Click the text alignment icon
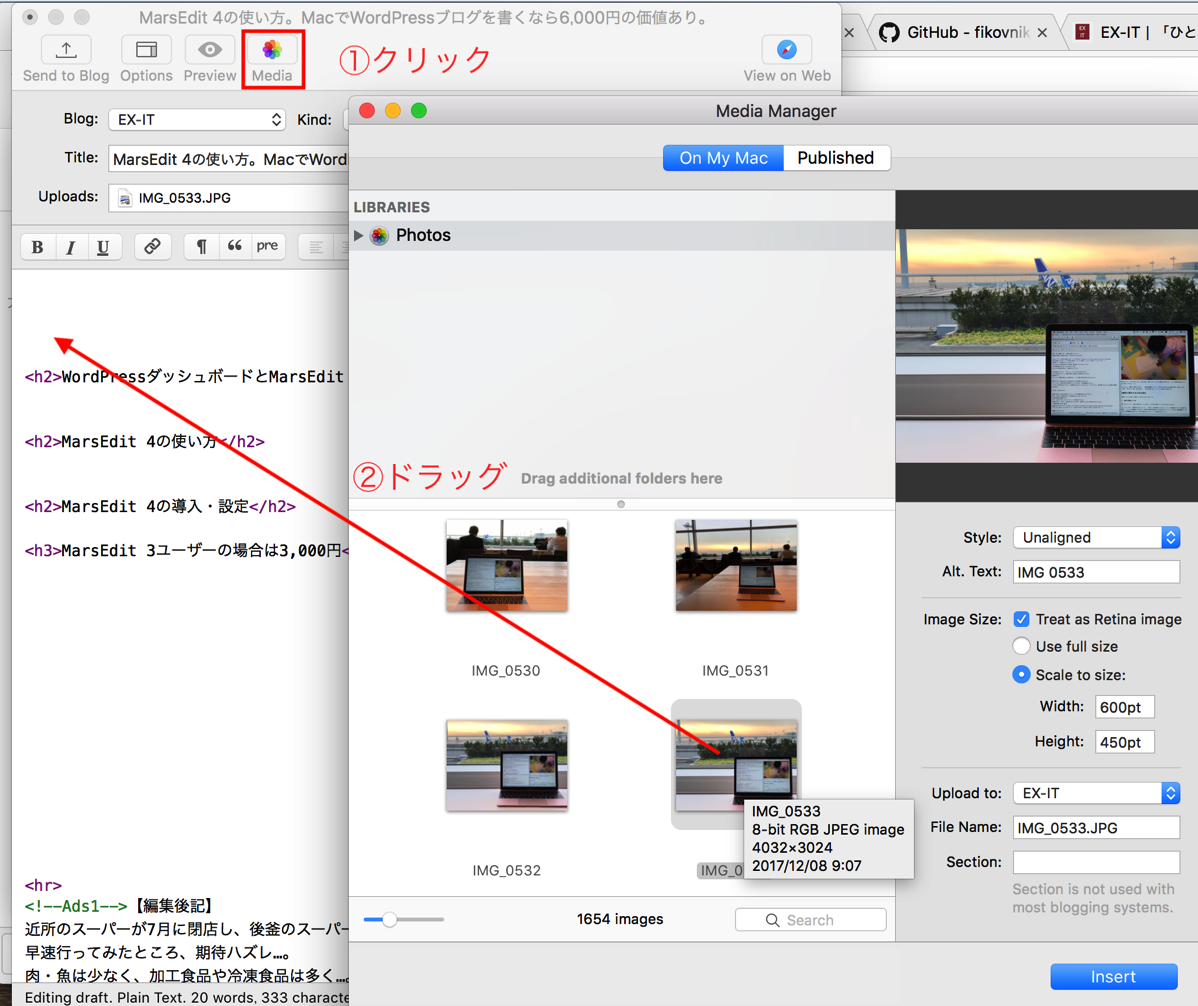1198x1006 pixels. 316,247
